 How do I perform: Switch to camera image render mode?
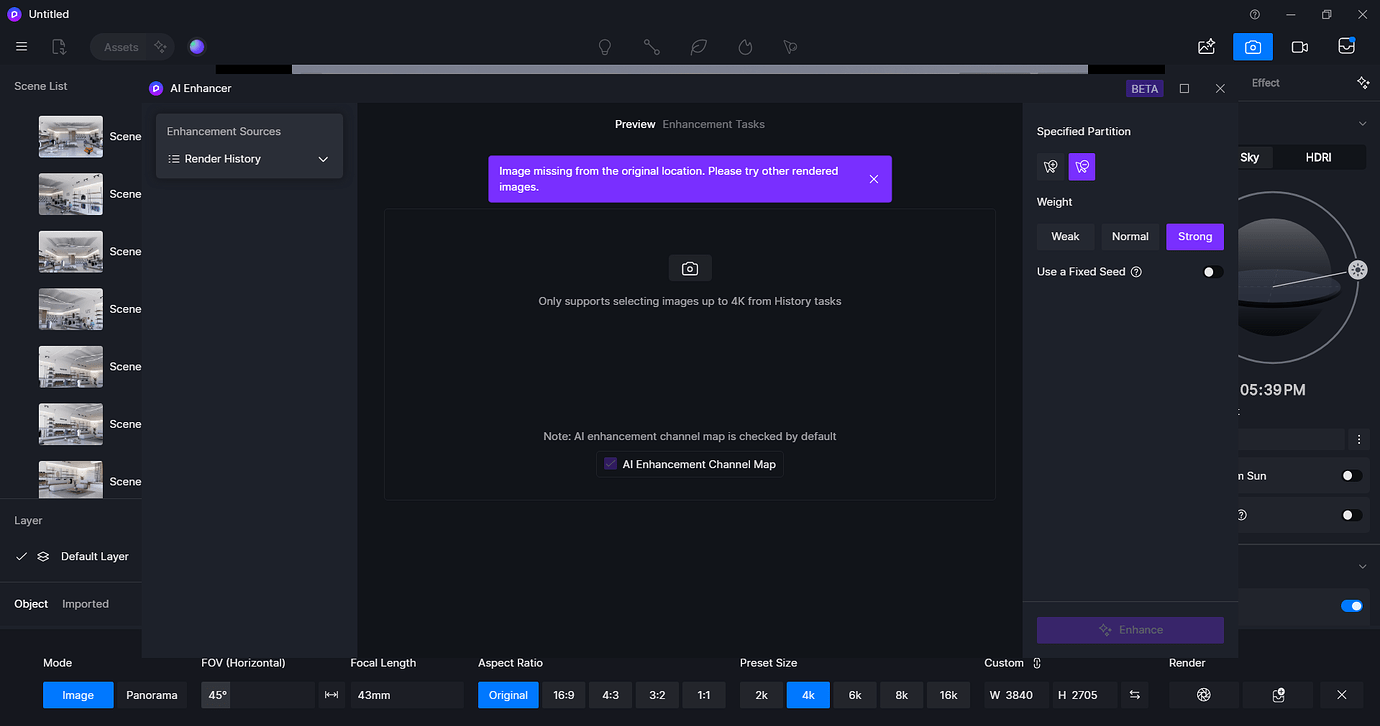[1253, 47]
